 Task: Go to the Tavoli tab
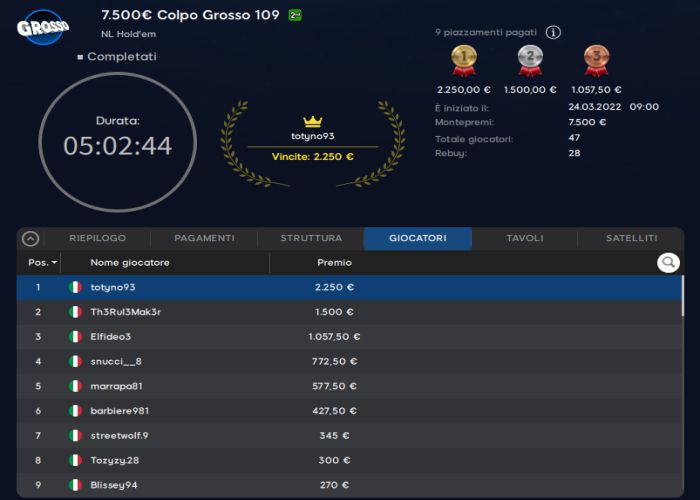click(524, 238)
